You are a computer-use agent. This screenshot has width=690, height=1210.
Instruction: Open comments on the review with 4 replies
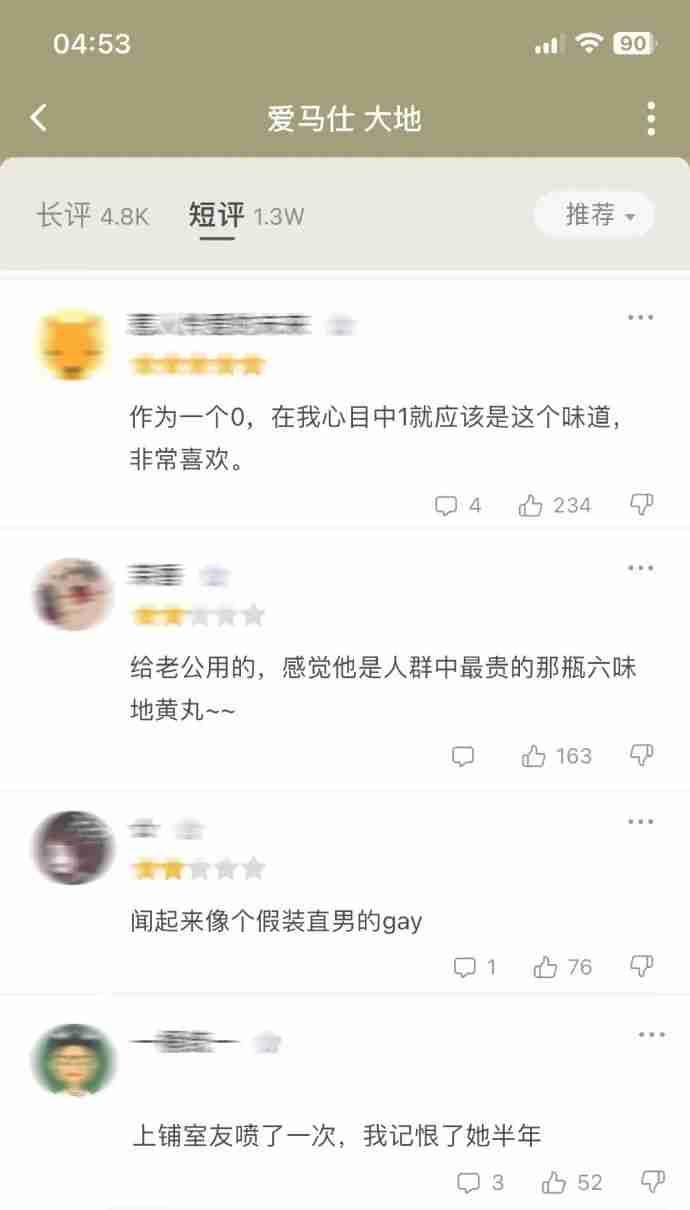[x=458, y=505]
